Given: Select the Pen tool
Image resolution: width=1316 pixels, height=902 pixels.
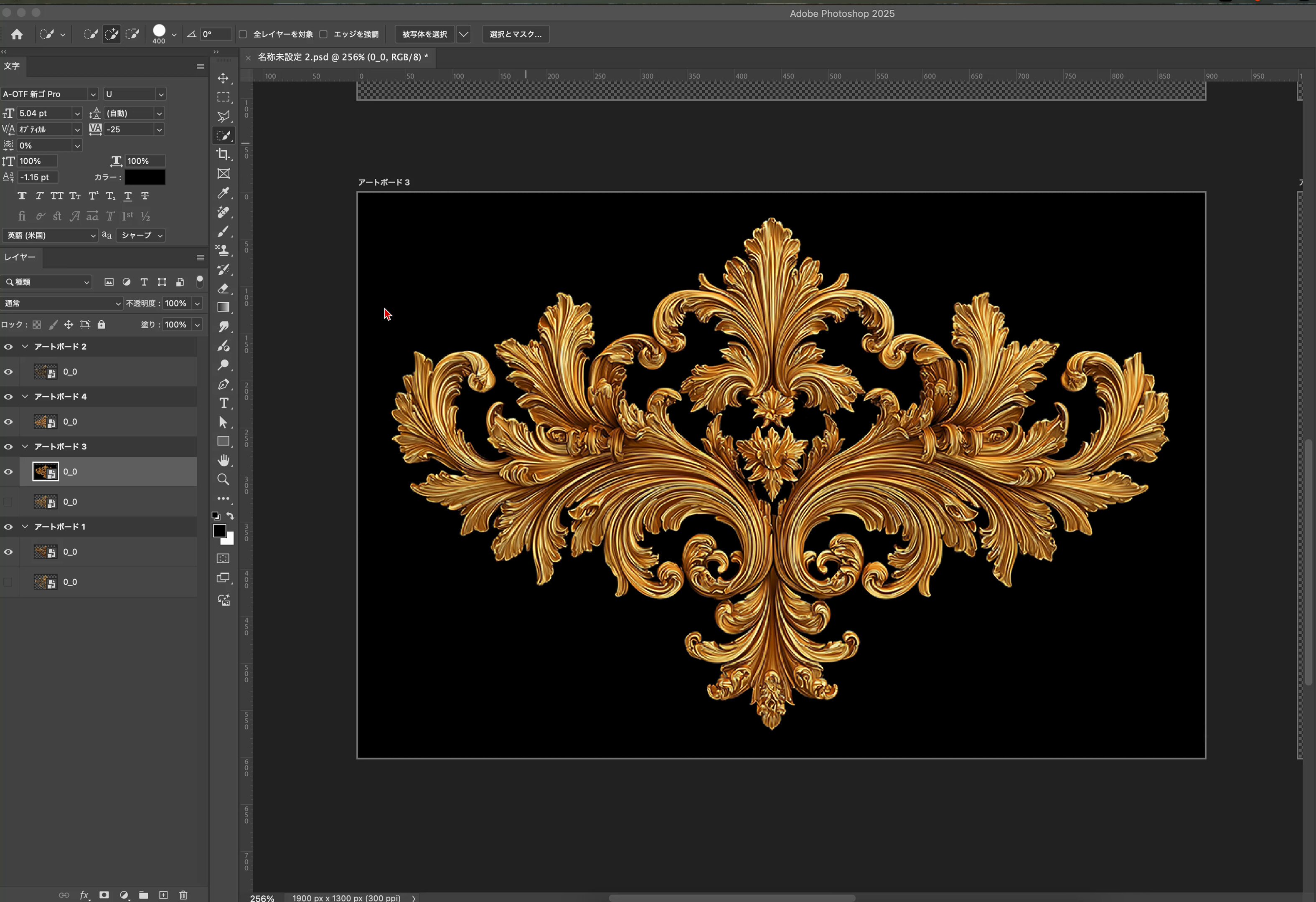Looking at the screenshot, I should [x=223, y=384].
